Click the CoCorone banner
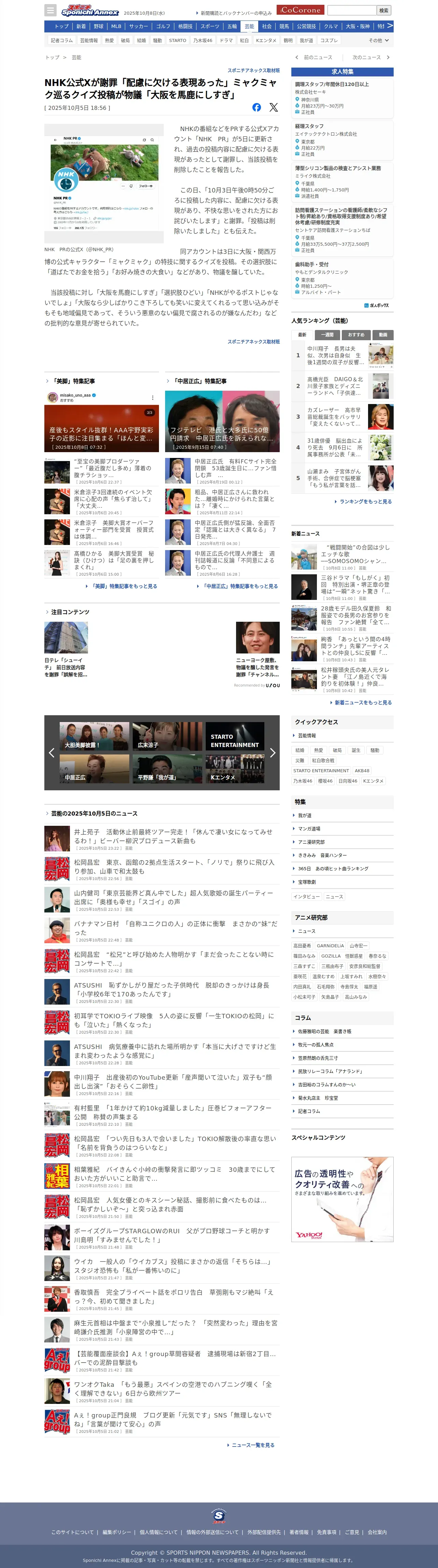This screenshot has height=1568, width=438. pos(300,10)
